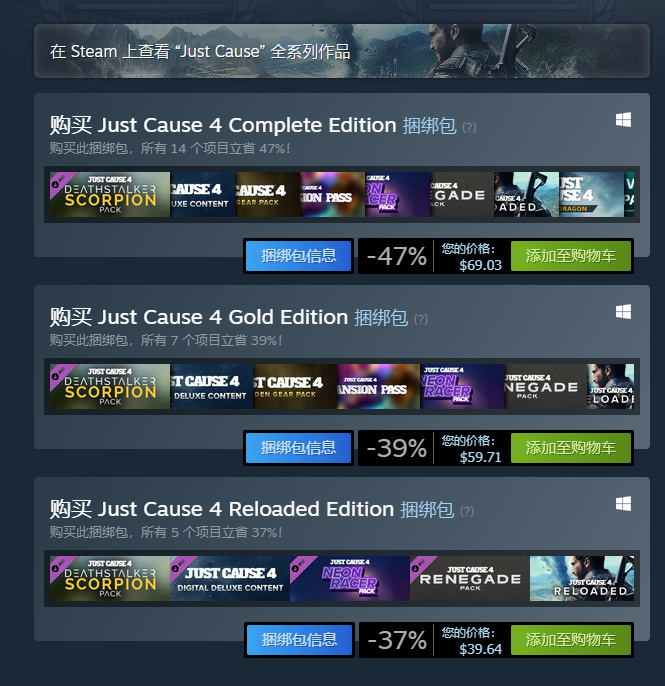Click Just Cause 4 Reloaded Edition title

pyautogui.click(x=245, y=510)
